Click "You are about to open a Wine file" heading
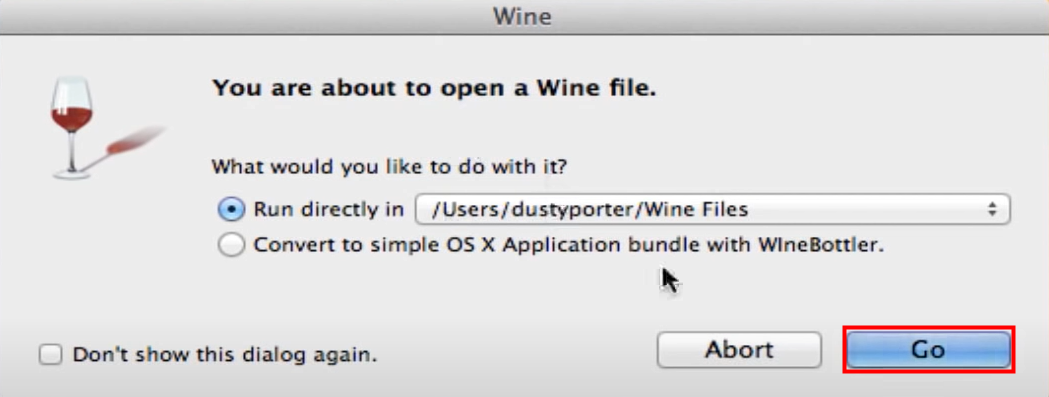This screenshot has width=1049, height=397. coord(434,88)
